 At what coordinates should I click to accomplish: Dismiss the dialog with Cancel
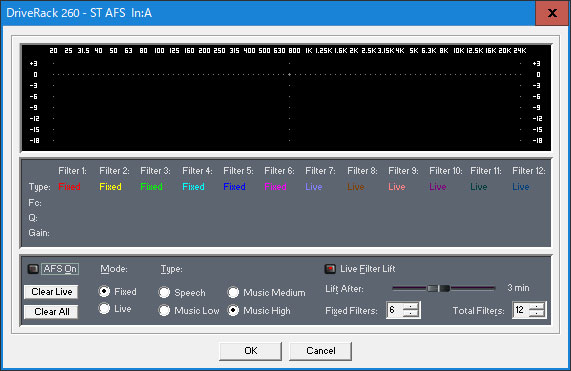pyautogui.click(x=320, y=351)
